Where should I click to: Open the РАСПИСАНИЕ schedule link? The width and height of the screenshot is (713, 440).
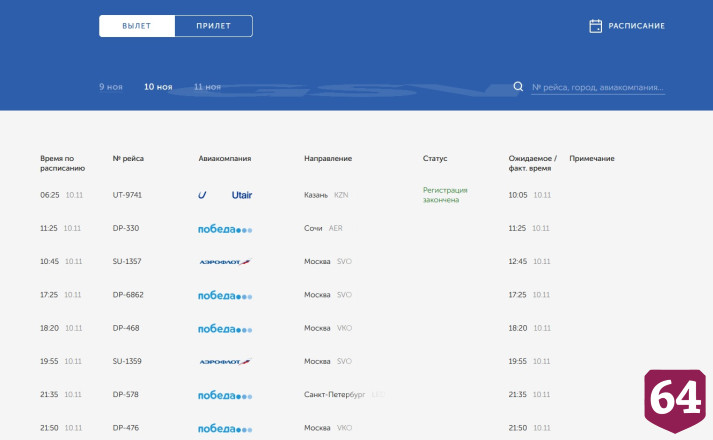[x=636, y=26]
